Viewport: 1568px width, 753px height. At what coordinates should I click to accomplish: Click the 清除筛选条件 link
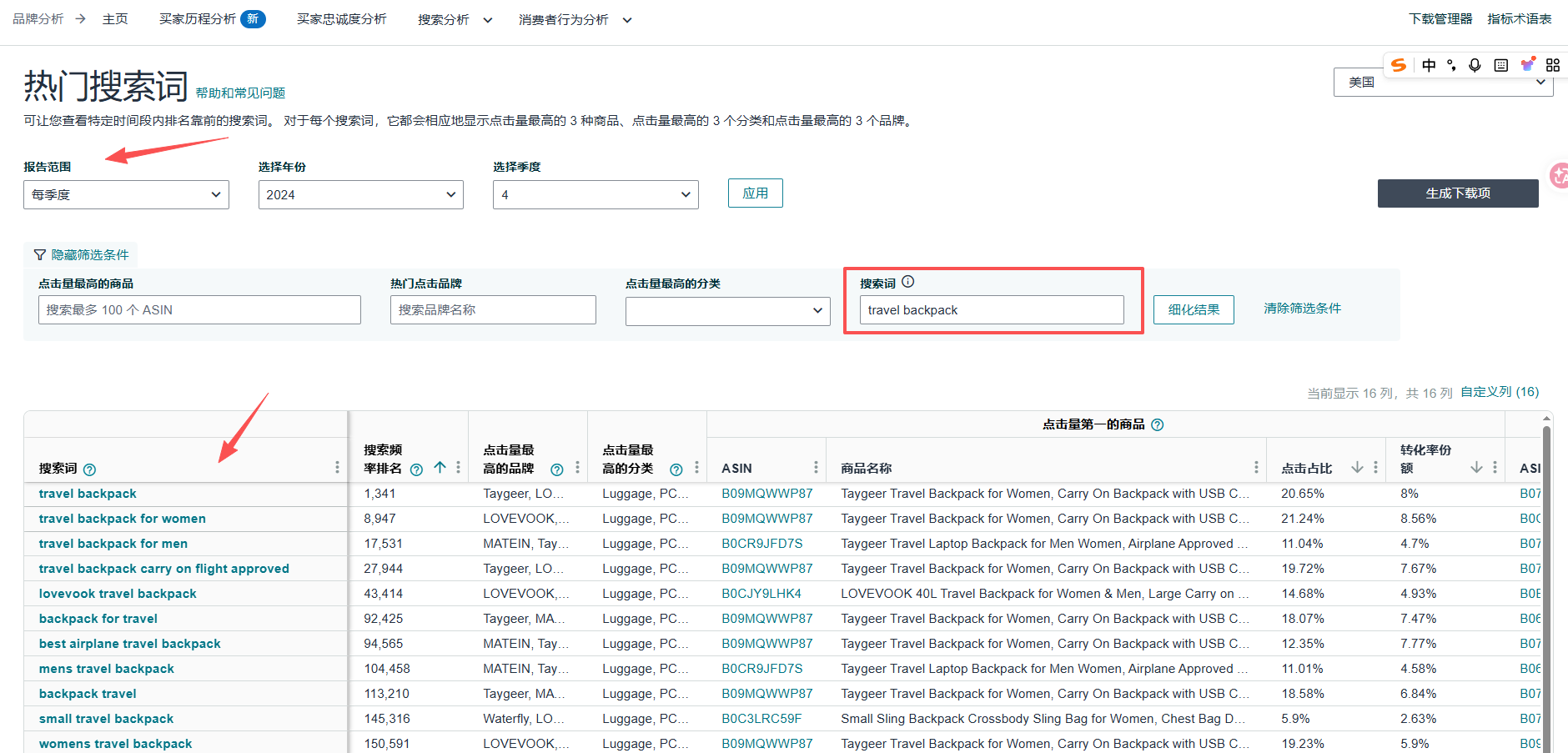pos(1302,309)
